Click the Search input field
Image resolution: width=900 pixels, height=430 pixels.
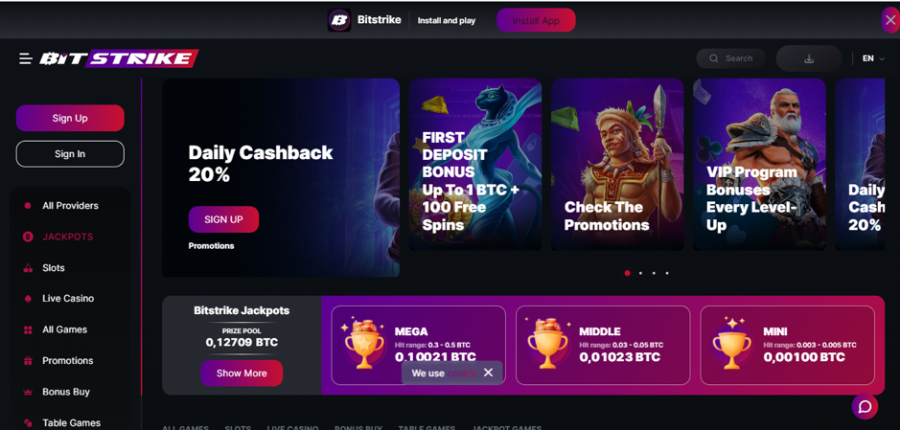731,59
